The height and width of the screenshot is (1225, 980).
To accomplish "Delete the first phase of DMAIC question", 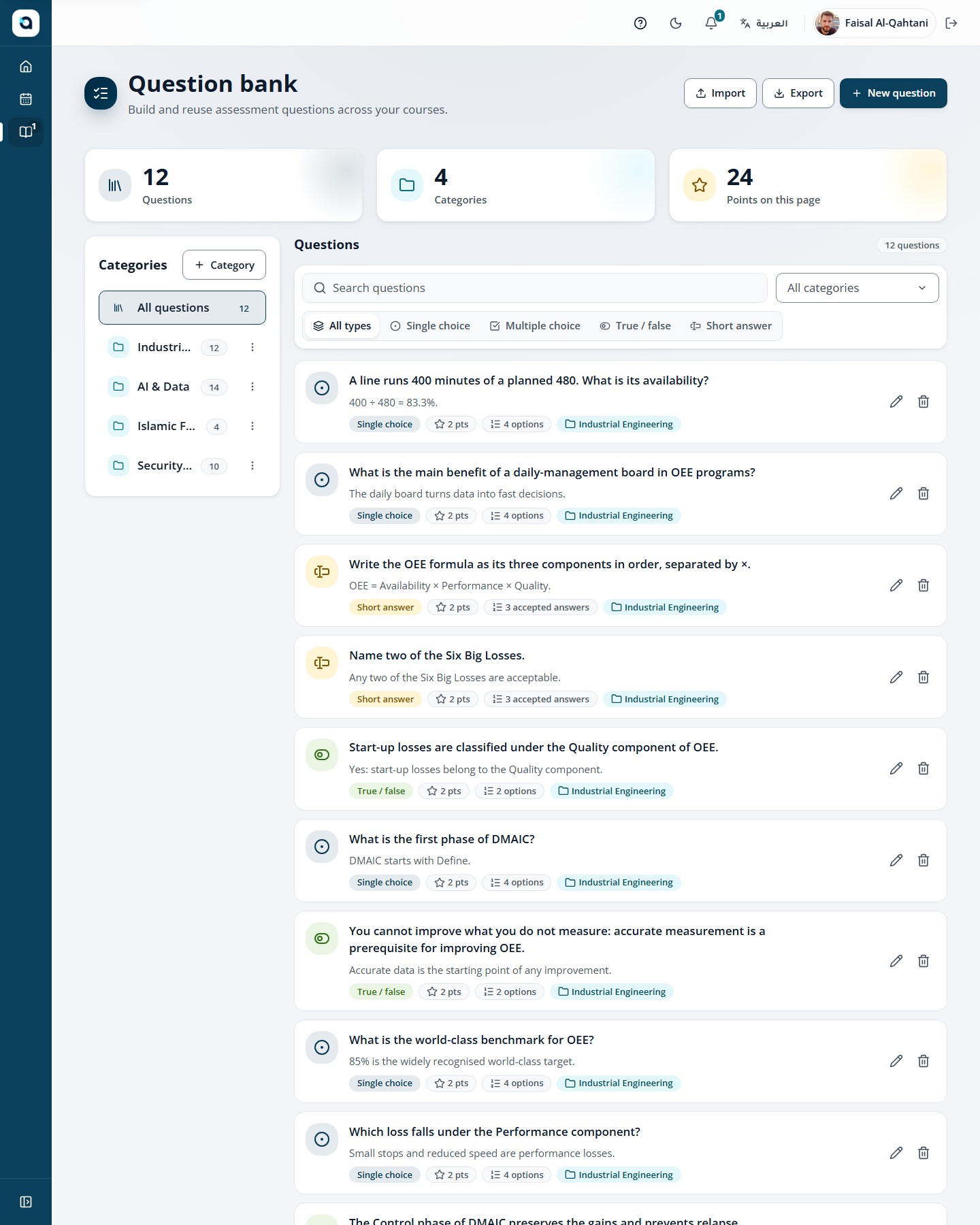I will pyautogui.click(x=924, y=860).
